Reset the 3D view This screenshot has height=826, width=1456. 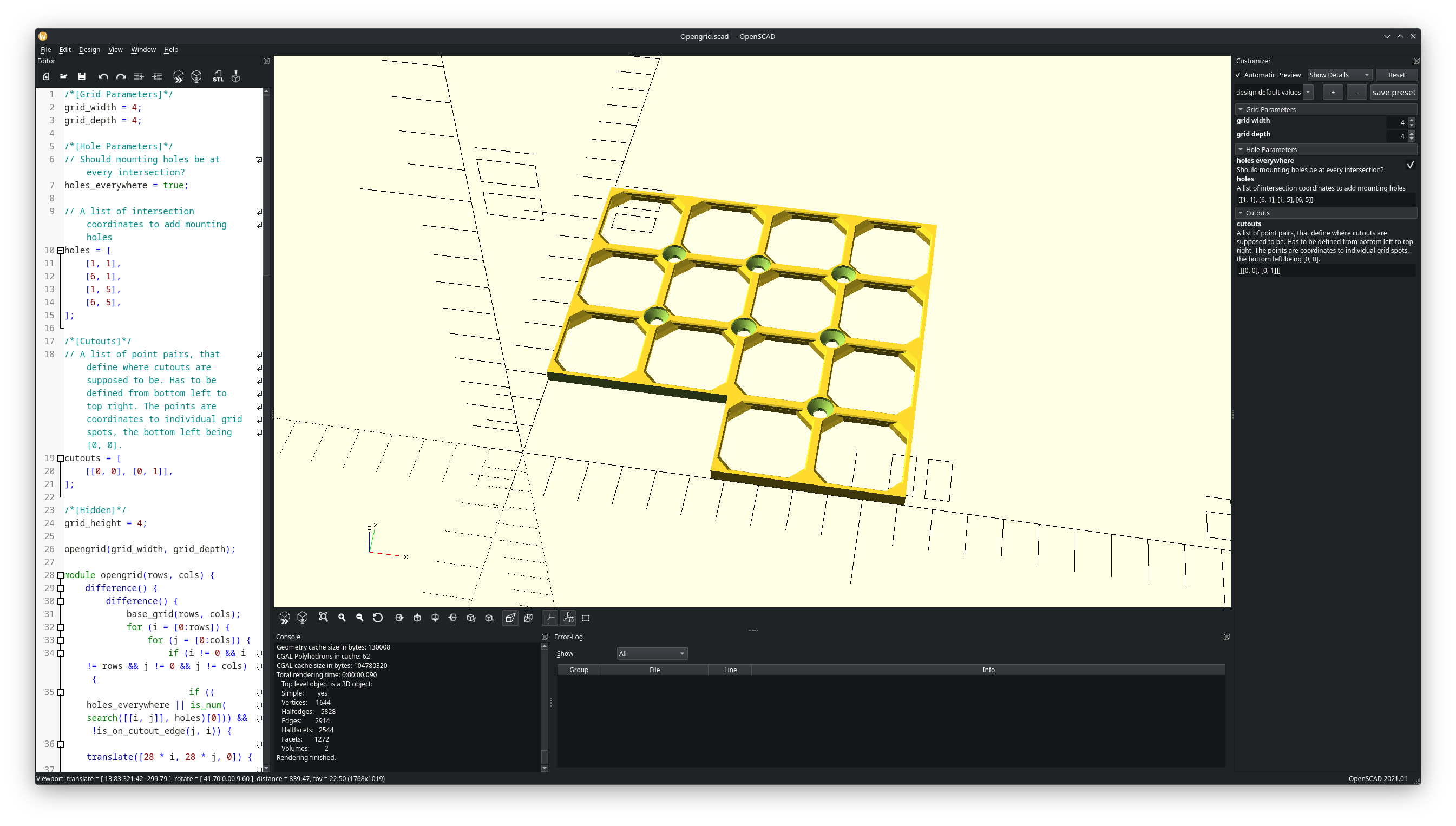click(x=378, y=618)
